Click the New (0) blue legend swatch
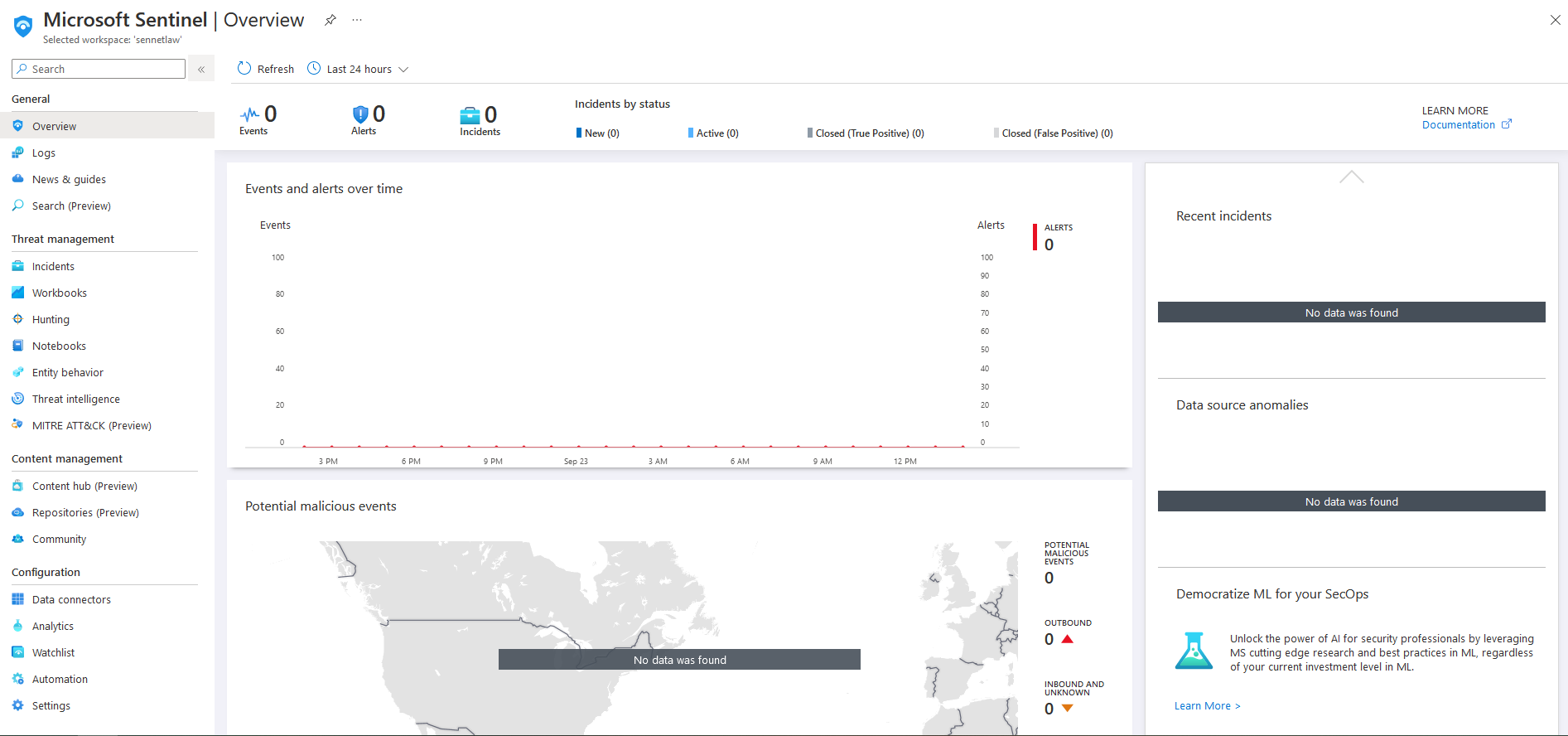Screen dimensions: 1568x736 (x=579, y=133)
